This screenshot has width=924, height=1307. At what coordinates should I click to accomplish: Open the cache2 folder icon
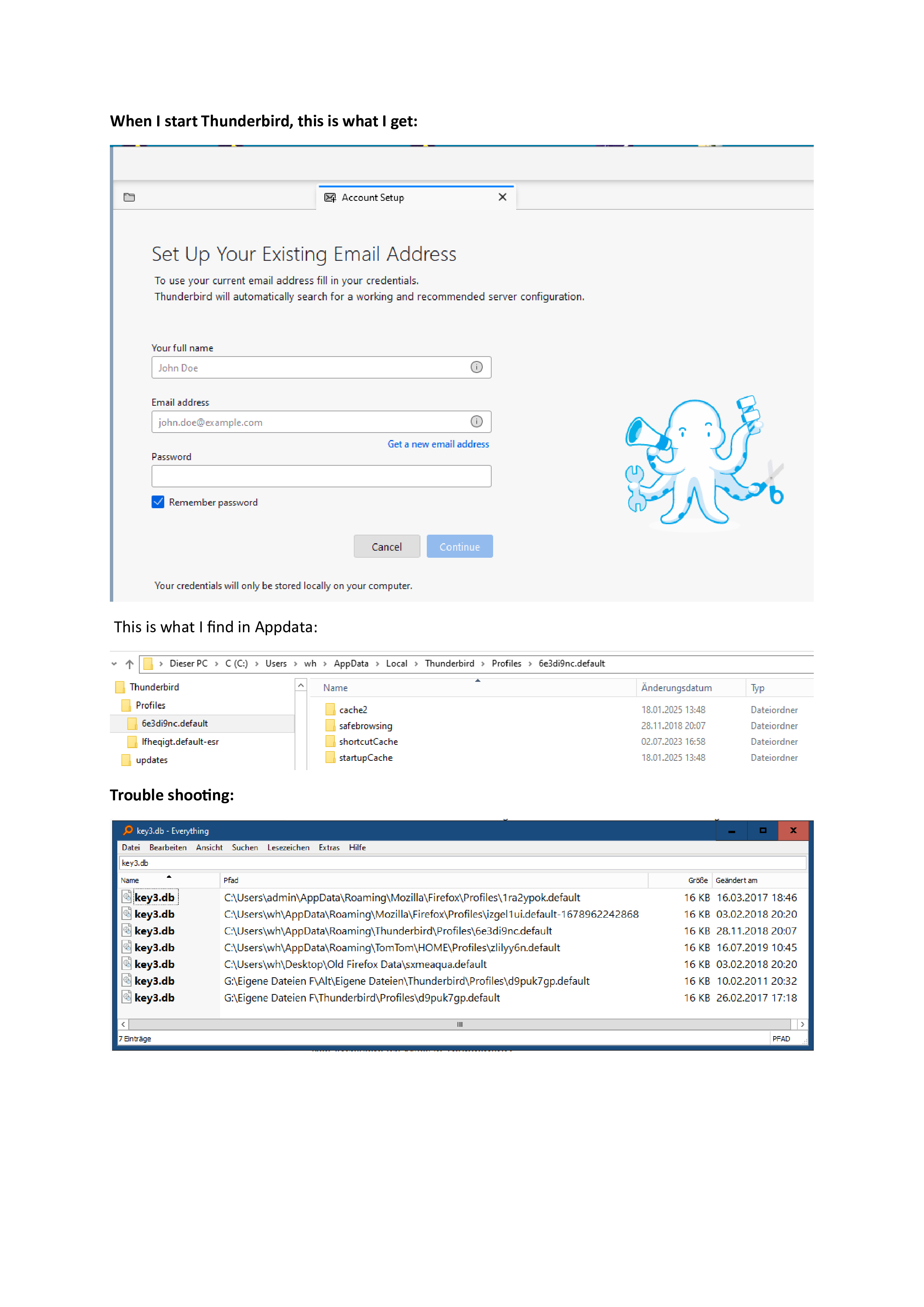coord(331,709)
